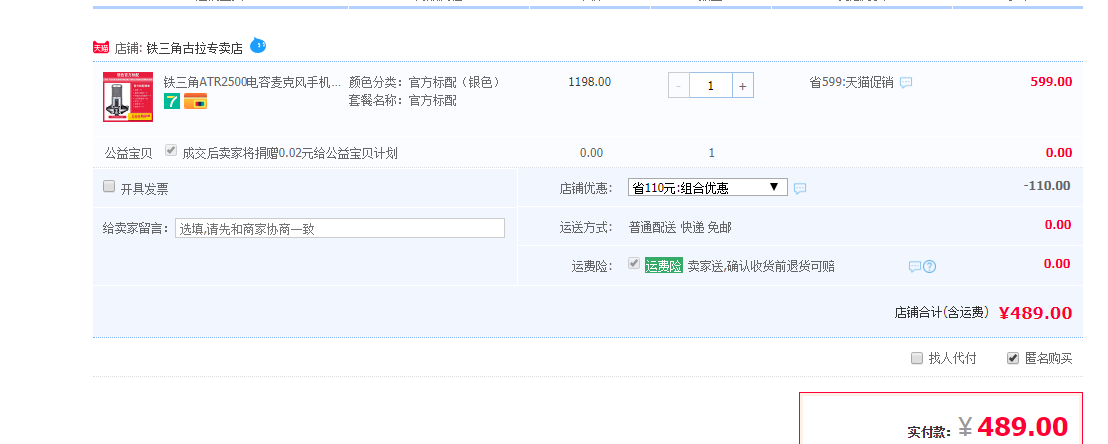
Task: Click the info bubble beside the 店铺优惠 dropdown
Action: pyautogui.click(x=800, y=189)
